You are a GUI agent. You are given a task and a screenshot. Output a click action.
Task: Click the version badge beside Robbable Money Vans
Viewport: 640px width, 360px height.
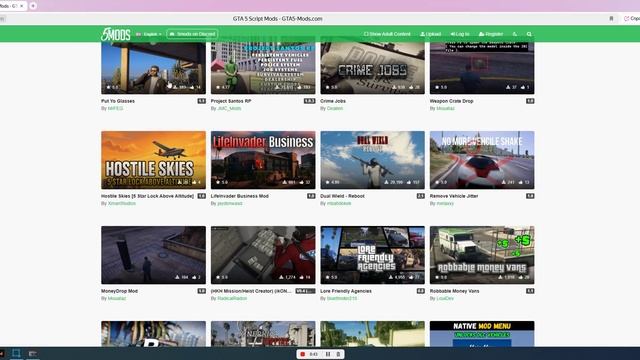coord(530,291)
